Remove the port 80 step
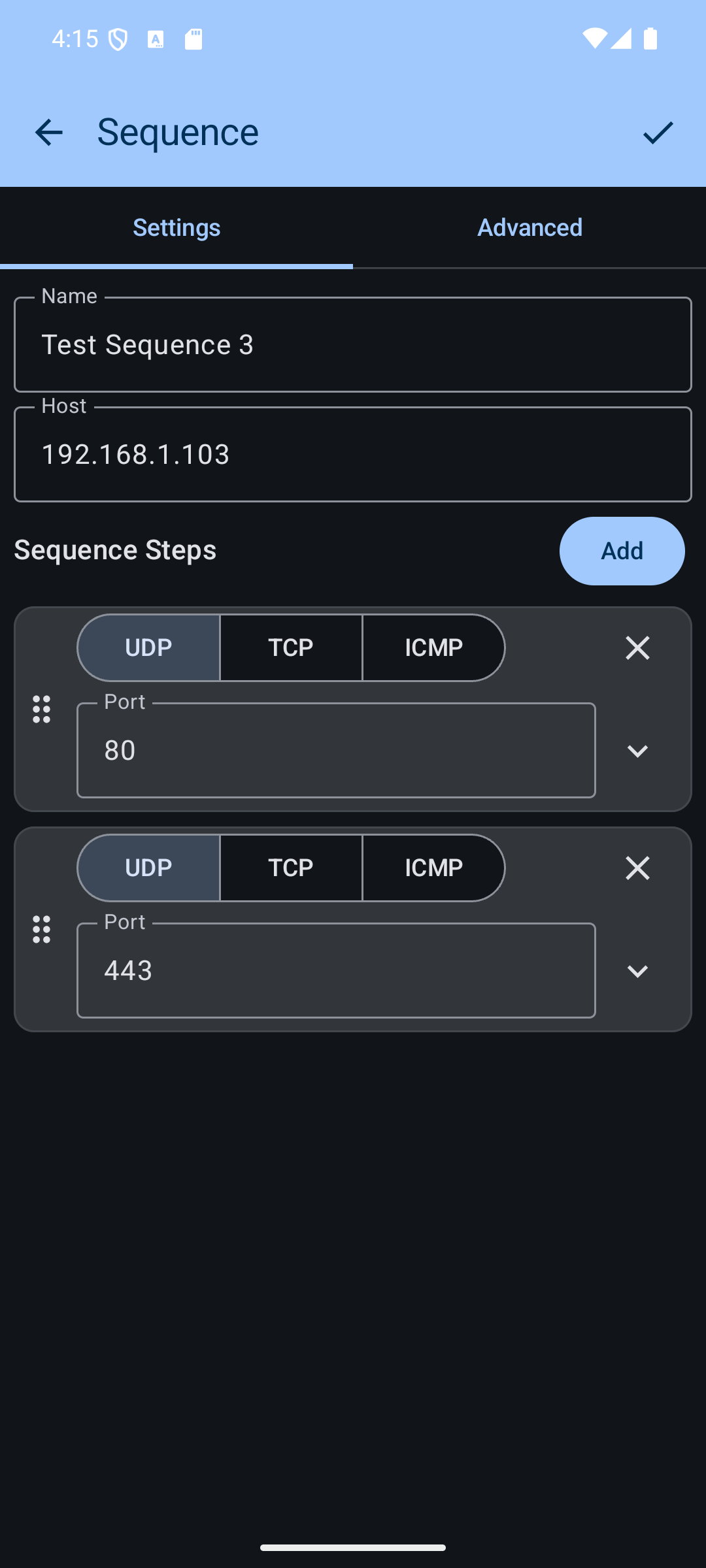This screenshot has height=1568, width=706. point(637,648)
